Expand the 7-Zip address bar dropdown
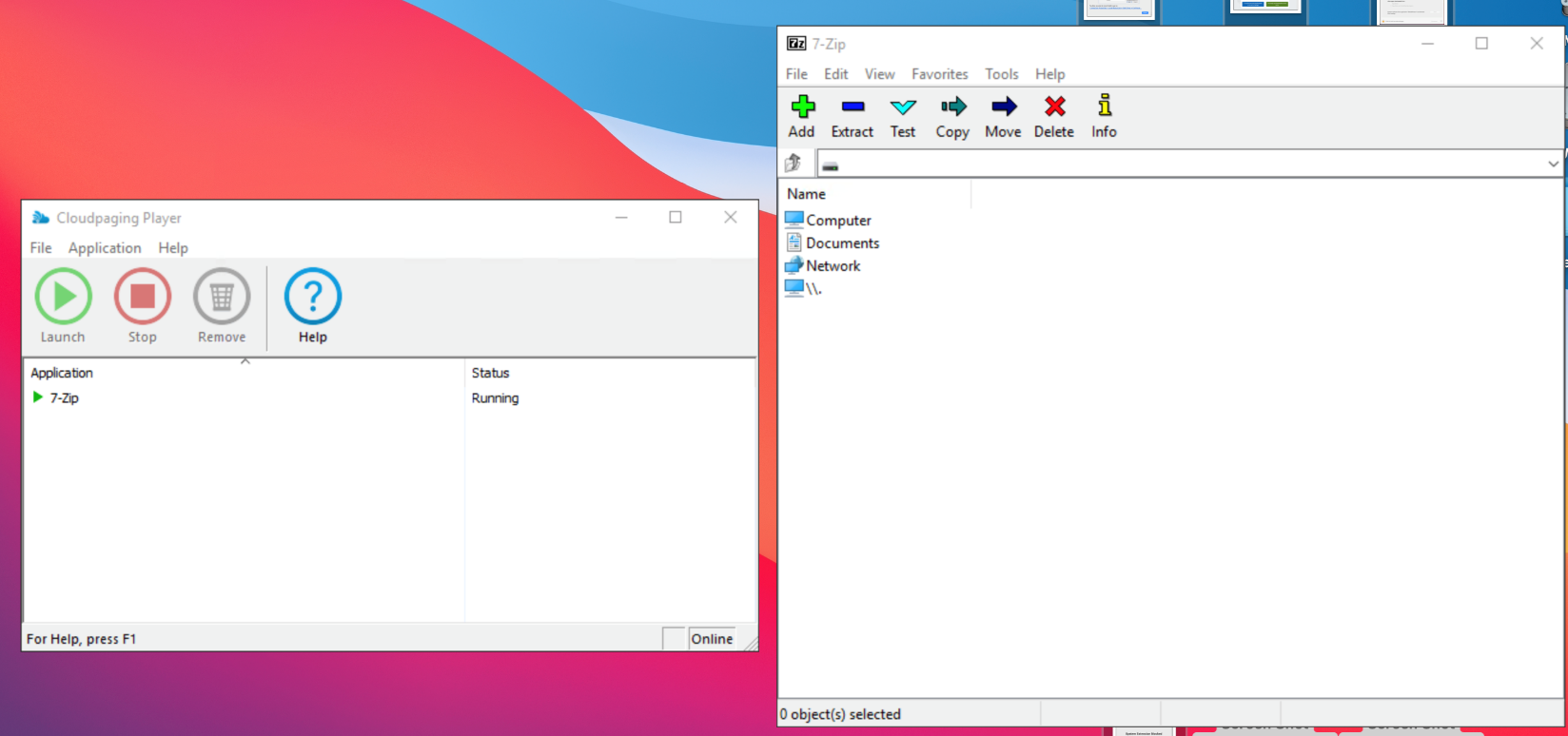Screen dimensions: 1568x736 coord(1553,164)
